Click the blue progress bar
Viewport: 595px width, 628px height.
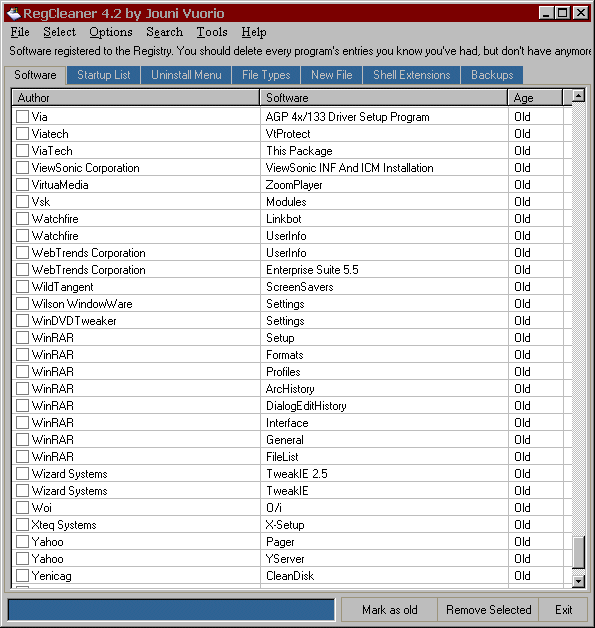click(171, 610)
